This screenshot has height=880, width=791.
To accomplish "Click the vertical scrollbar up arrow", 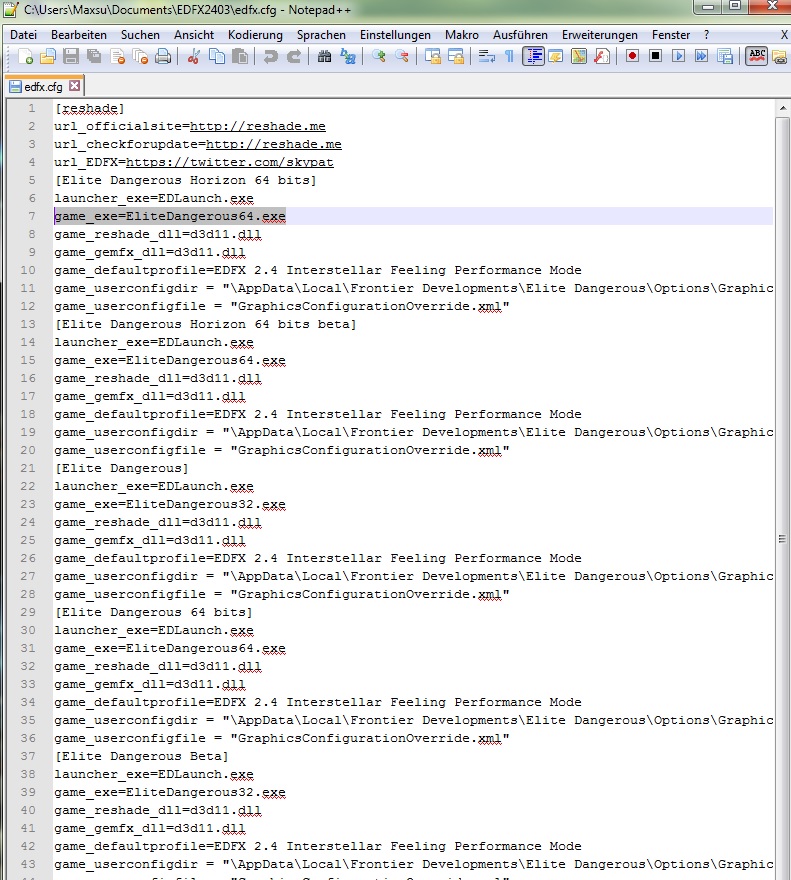I will click(x=783, y=107).
